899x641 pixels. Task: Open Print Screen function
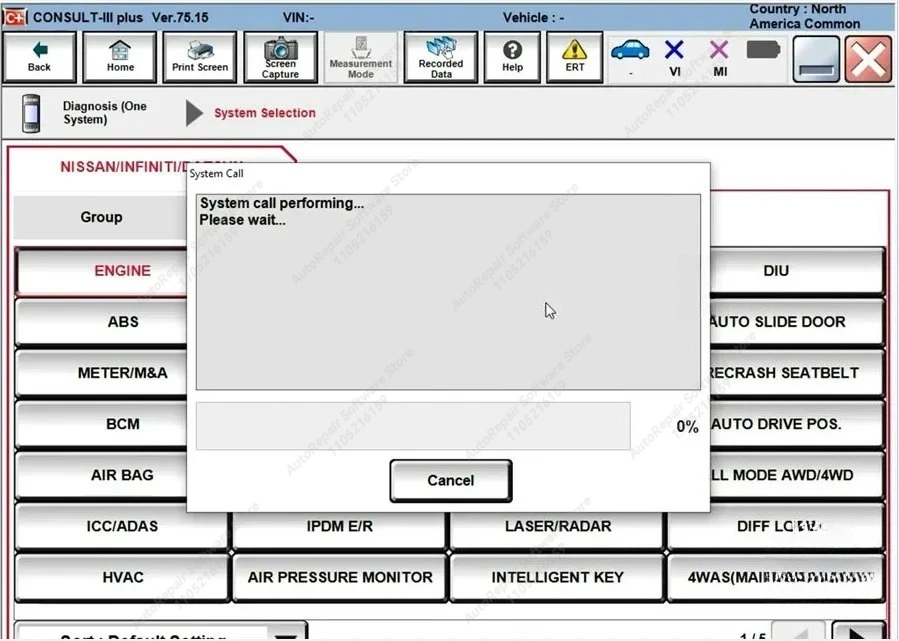click(199, 57)
